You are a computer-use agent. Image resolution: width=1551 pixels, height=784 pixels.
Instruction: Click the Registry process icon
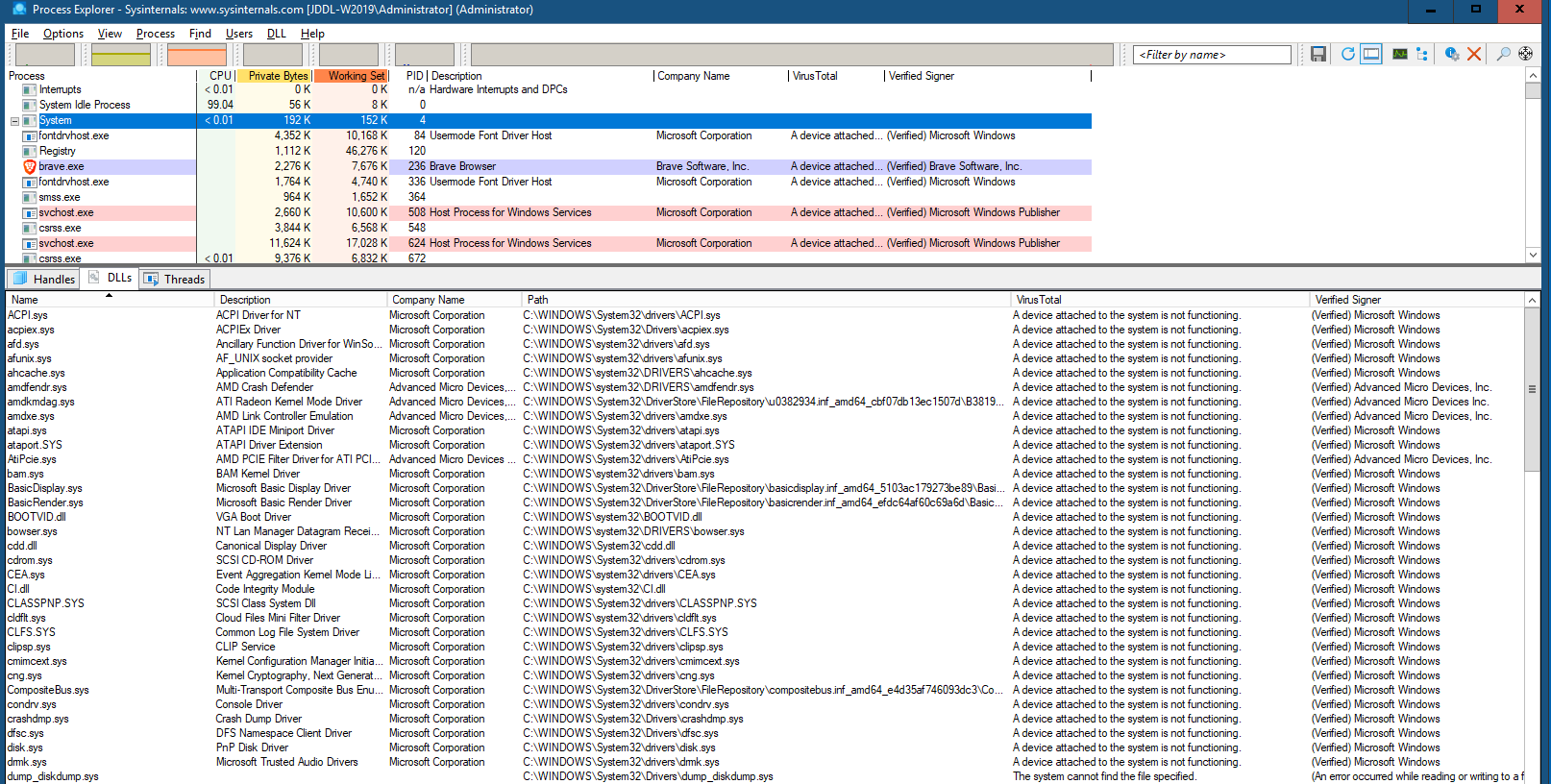click(30, 151)
